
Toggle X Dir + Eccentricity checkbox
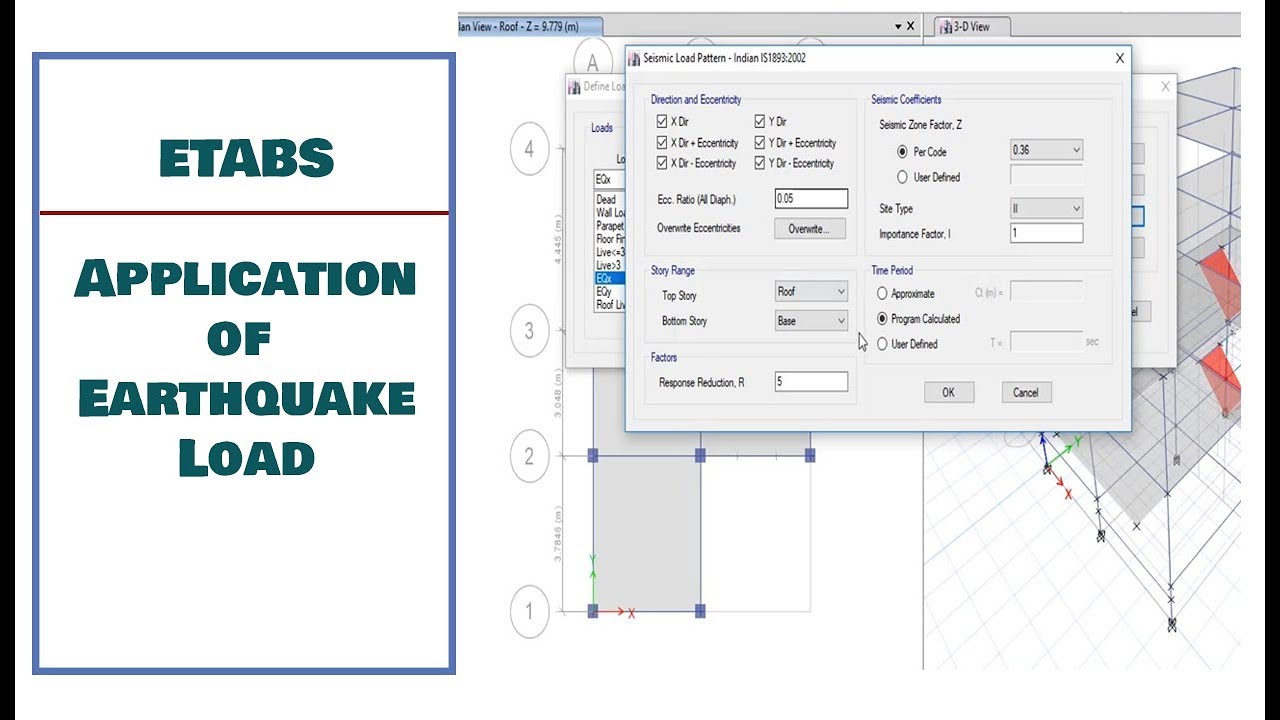click(x=662, y=143)
